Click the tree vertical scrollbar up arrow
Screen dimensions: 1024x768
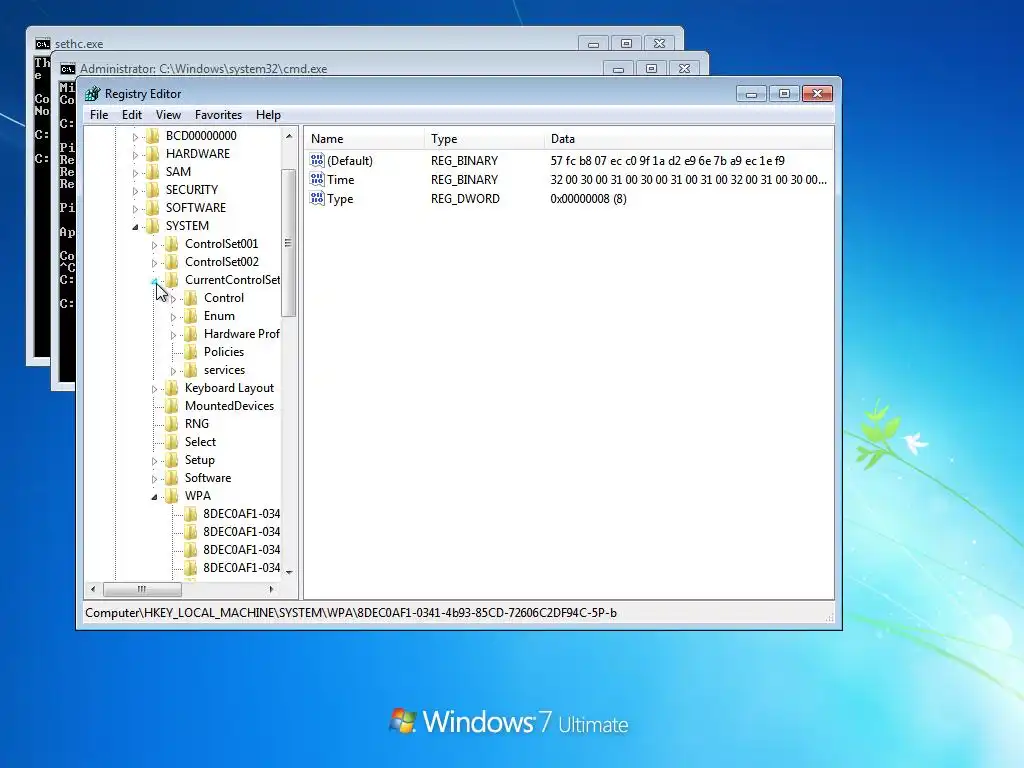coord(289,136)
